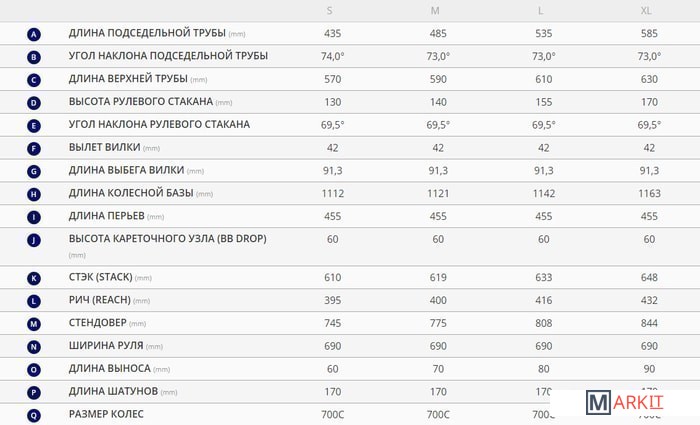Click the letter C badge icon

(x=35, y=79)
